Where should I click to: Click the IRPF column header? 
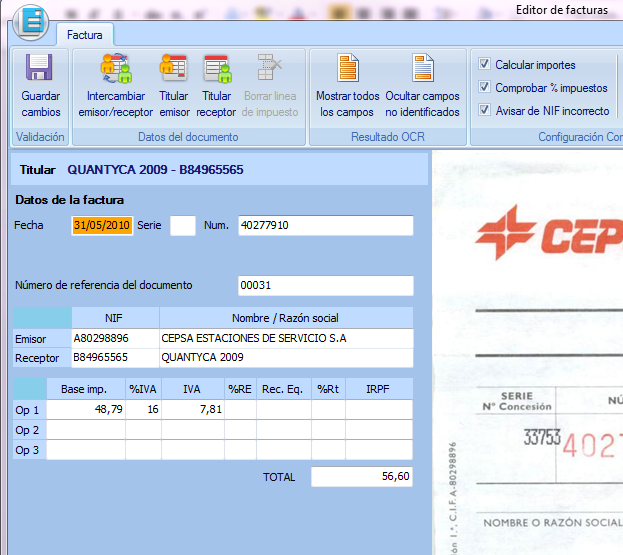[x=379, y=389]
